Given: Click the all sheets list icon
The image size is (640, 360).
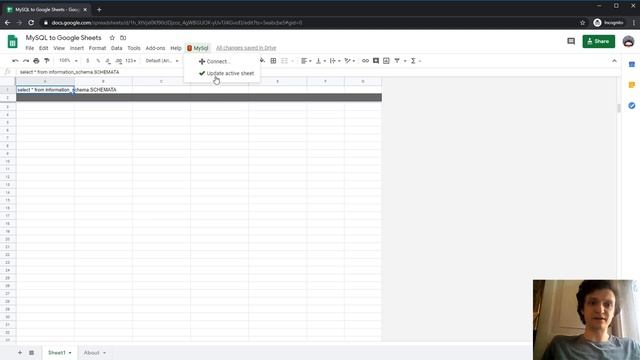Looking at the screenshot, I should [31, 353].
